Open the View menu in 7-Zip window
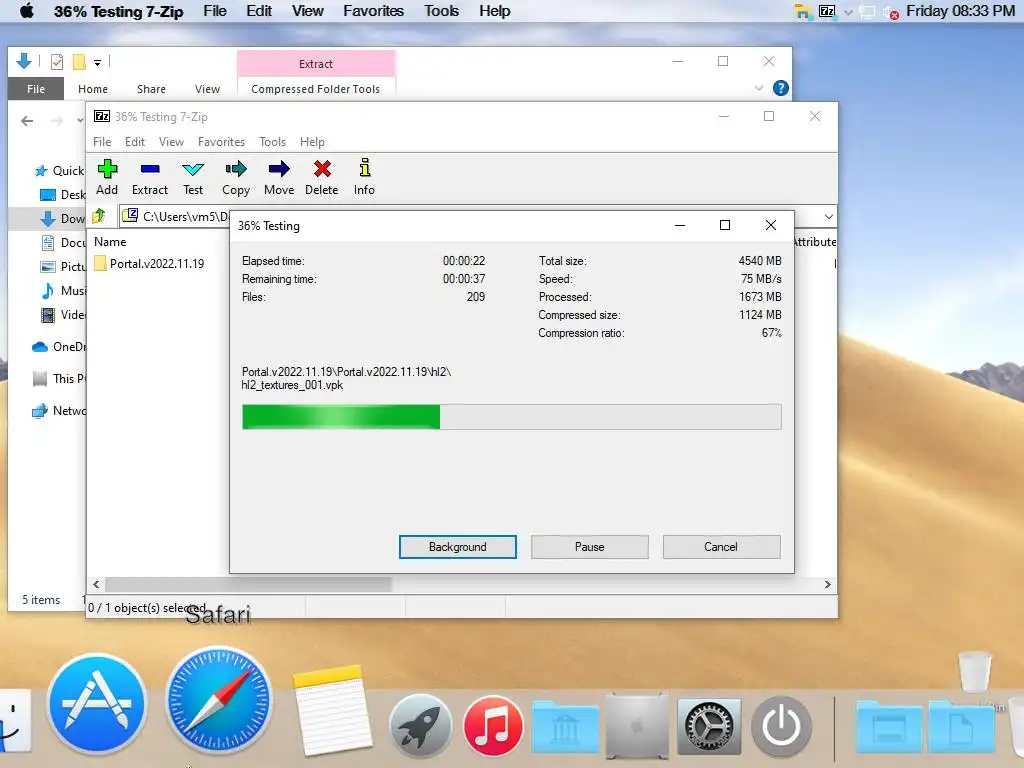1024x768 pixels. 171,142
